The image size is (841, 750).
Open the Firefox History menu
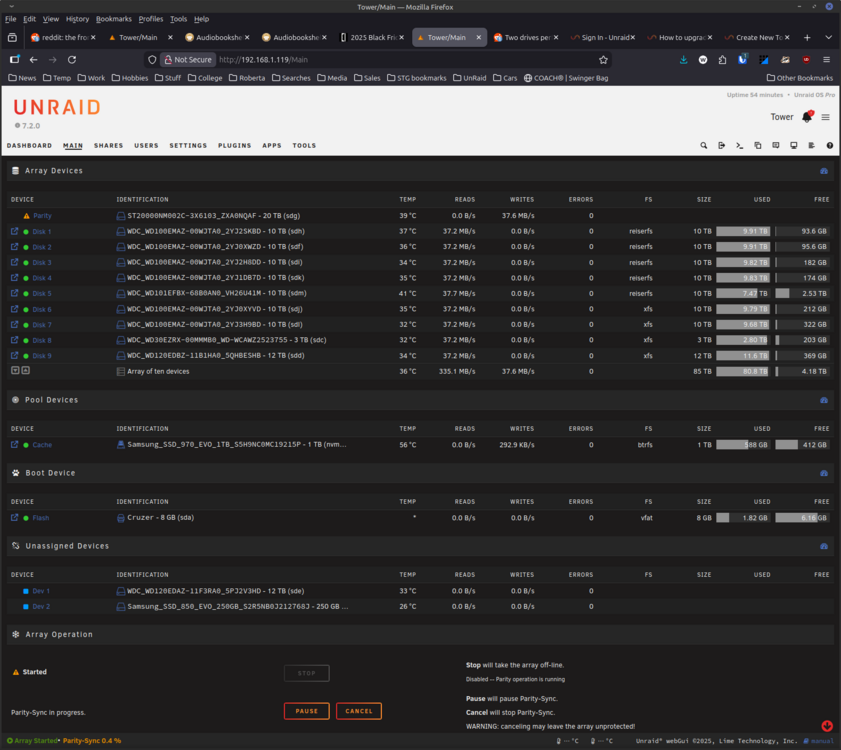tap(77, 19)
